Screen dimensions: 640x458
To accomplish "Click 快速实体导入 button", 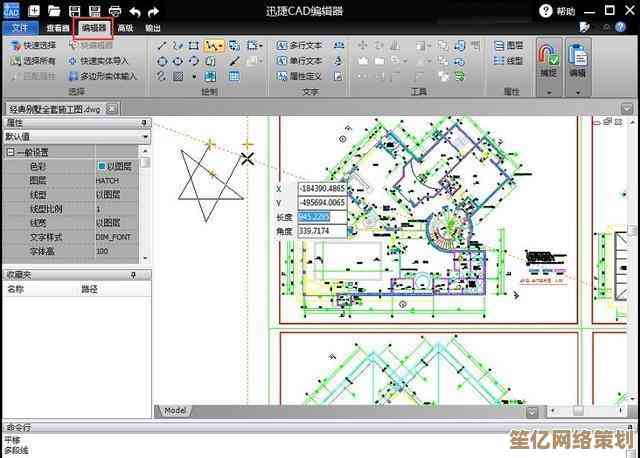I will click(108, 61).
